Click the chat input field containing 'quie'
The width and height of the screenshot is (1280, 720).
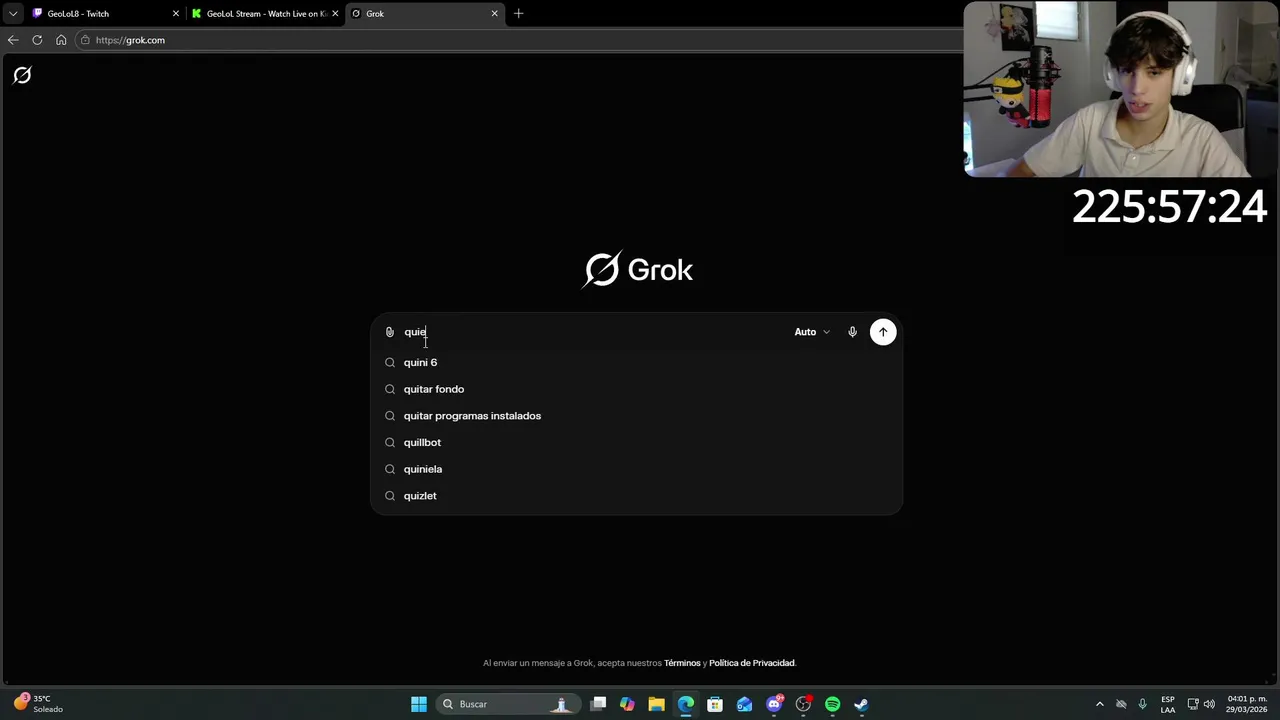595,332
